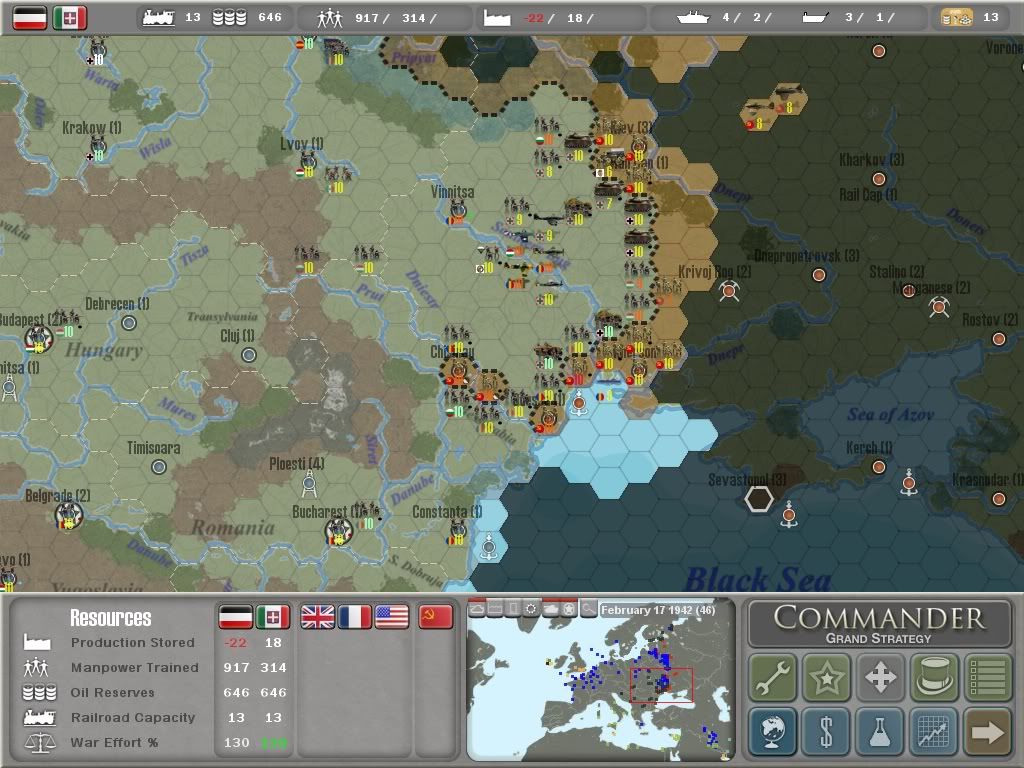Select the British flag in Resources panel
Screen dimensions: 1024x768
tap(317, 616)
